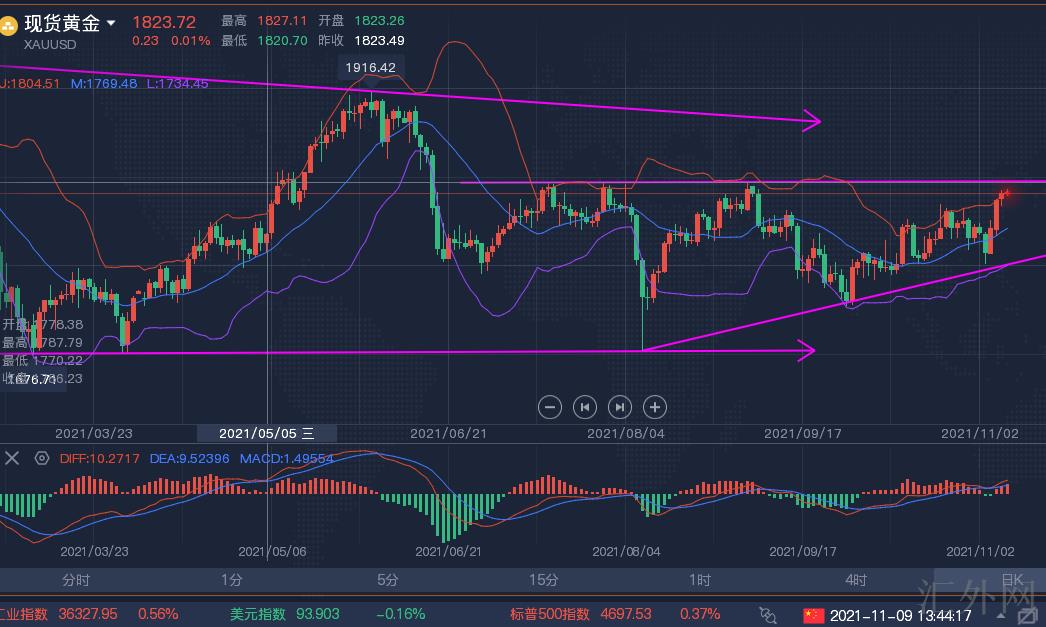Select the 5分 timeframe tab
The image size is (1046, 627).
pyautogui.click(x=388, y=580)
